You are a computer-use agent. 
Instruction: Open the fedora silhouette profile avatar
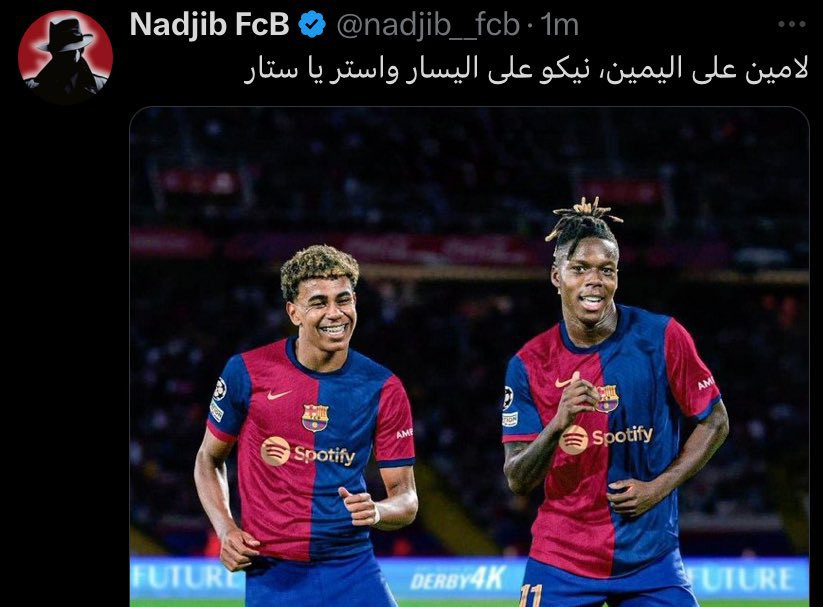tap(65, 56)
